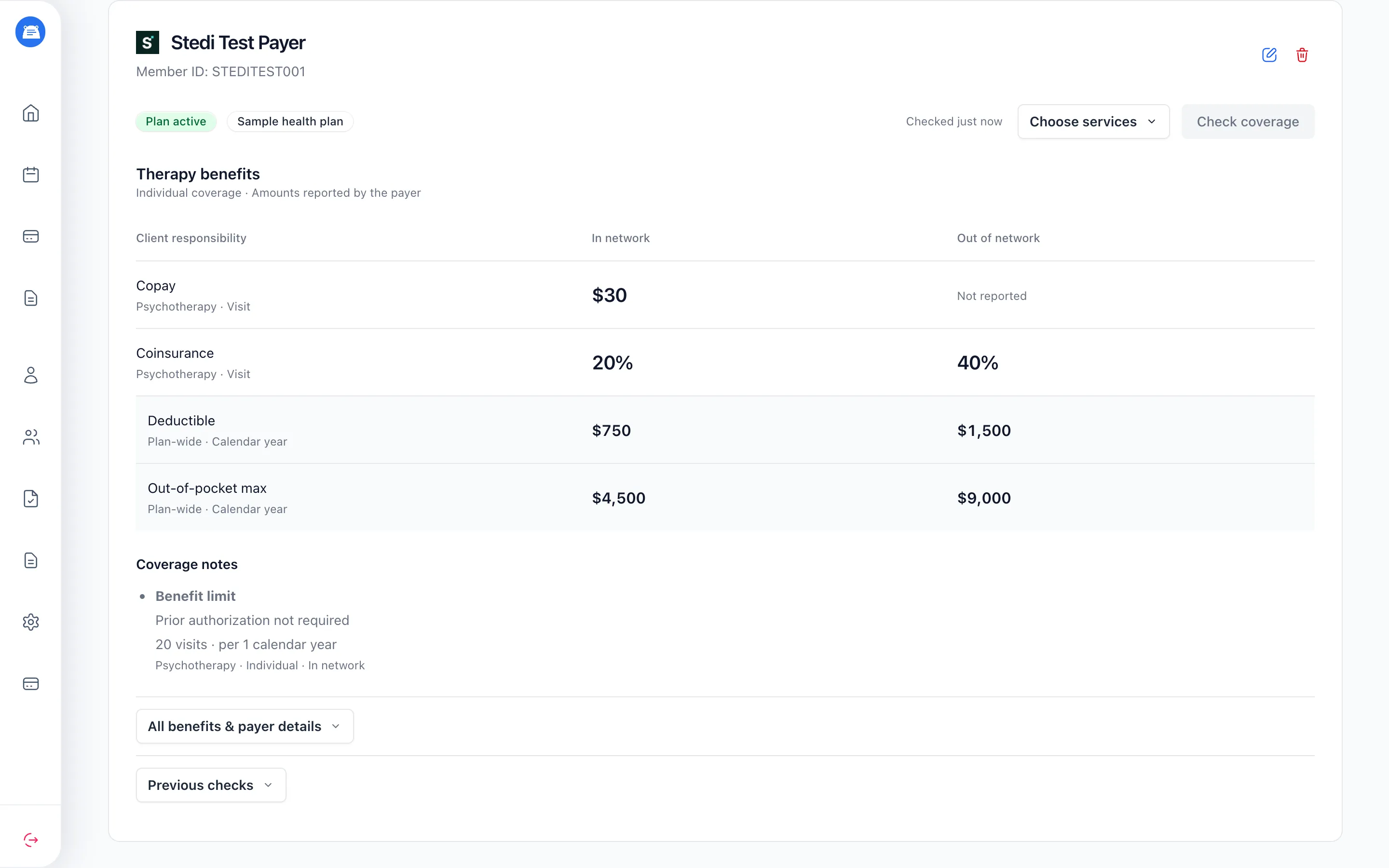Click the document icon directly above settings gear
This screenshot has width=1389, height=868.
pos(30,560)
